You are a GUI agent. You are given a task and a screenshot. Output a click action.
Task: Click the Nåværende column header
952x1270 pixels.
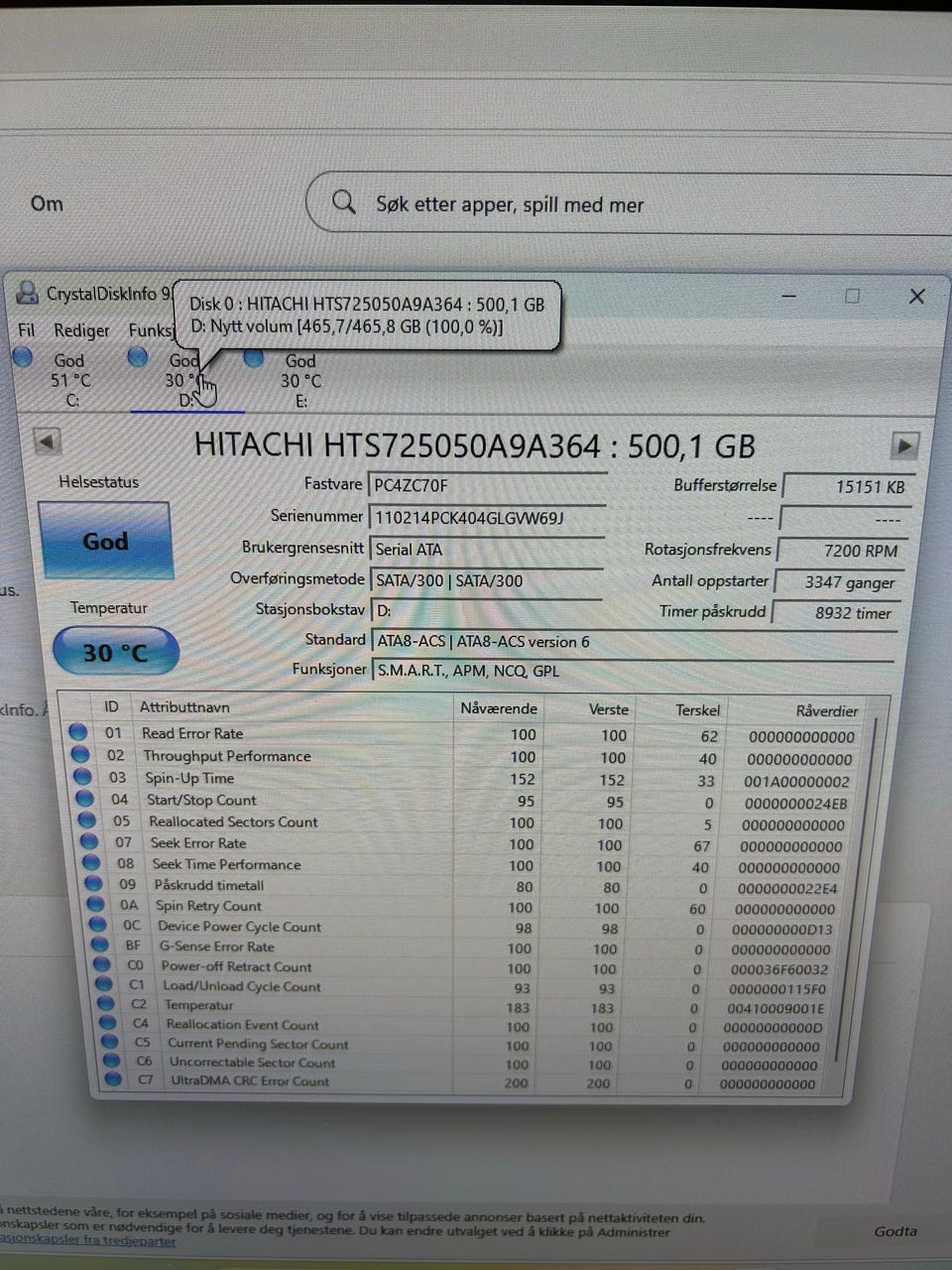[499, 708]
